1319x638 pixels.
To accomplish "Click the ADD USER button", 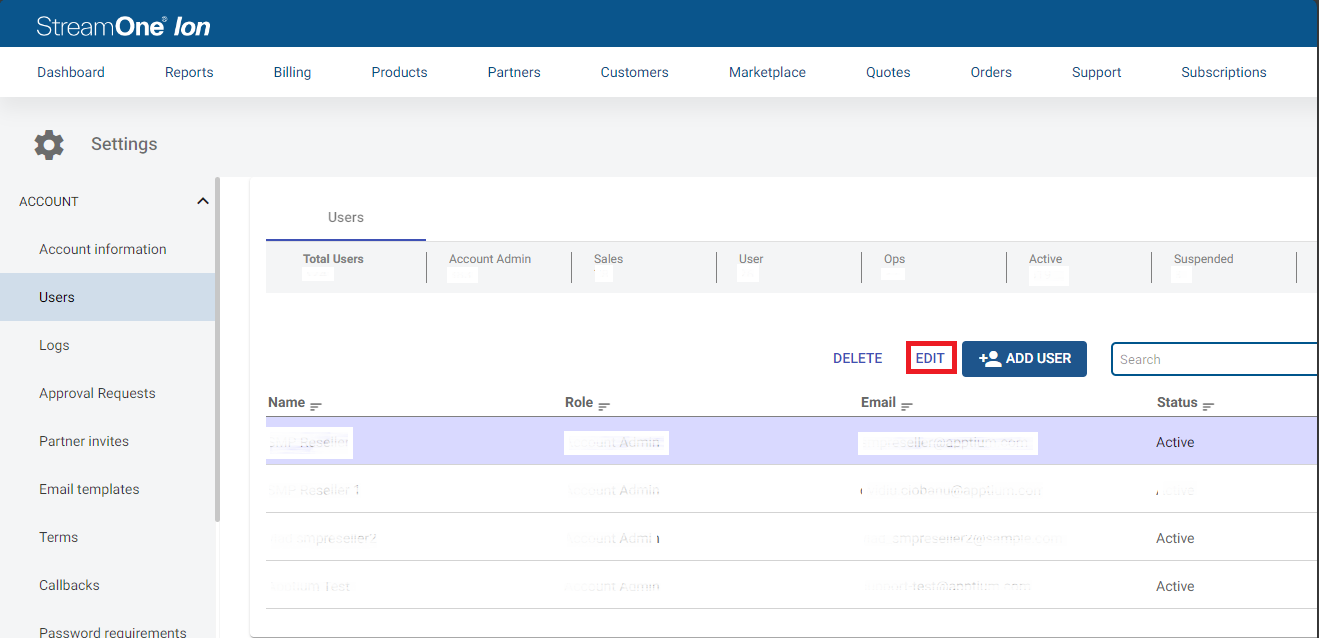I will [1024, 358].
